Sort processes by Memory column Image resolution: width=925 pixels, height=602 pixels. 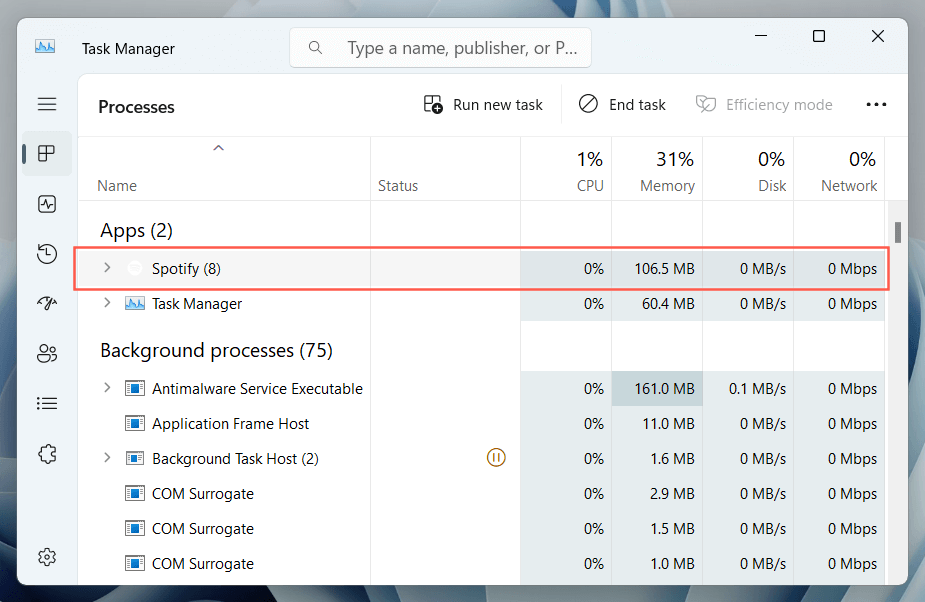666,185
